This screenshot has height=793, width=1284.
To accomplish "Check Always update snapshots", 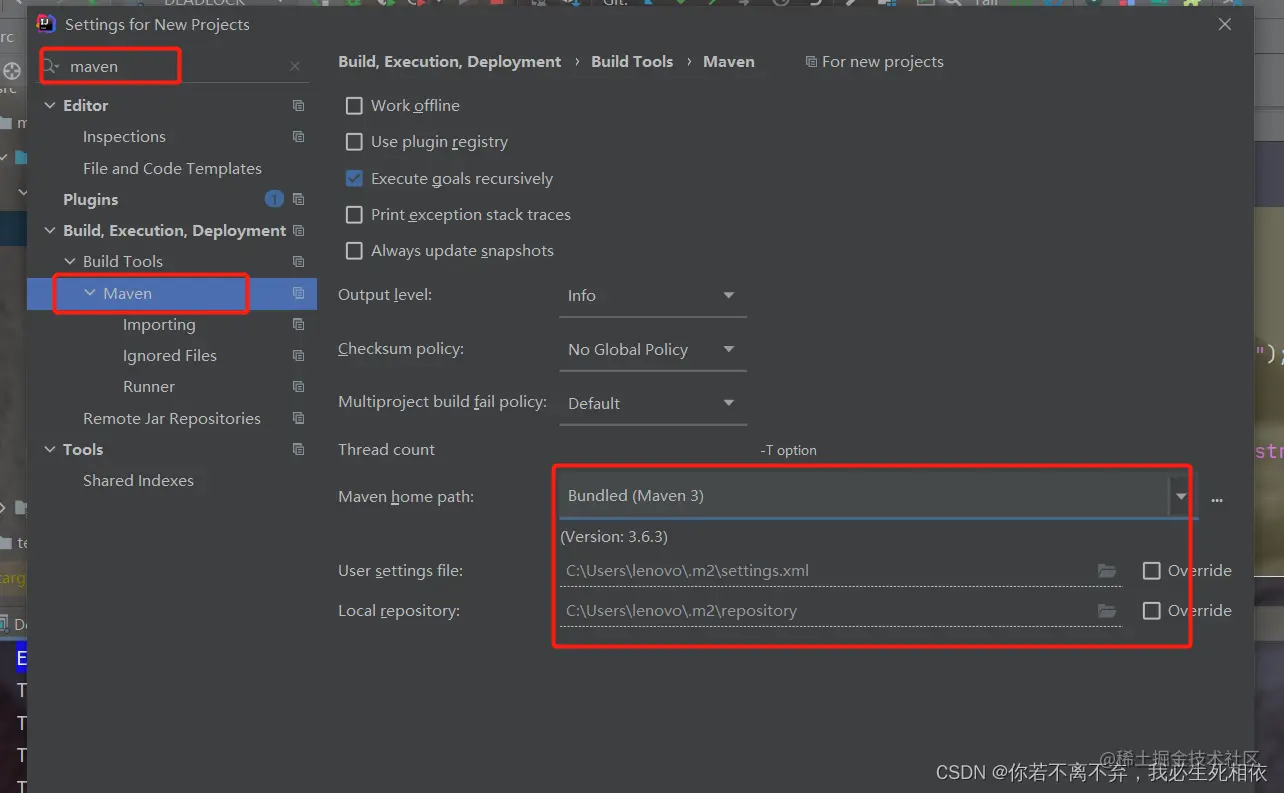I will click(354, 250).
